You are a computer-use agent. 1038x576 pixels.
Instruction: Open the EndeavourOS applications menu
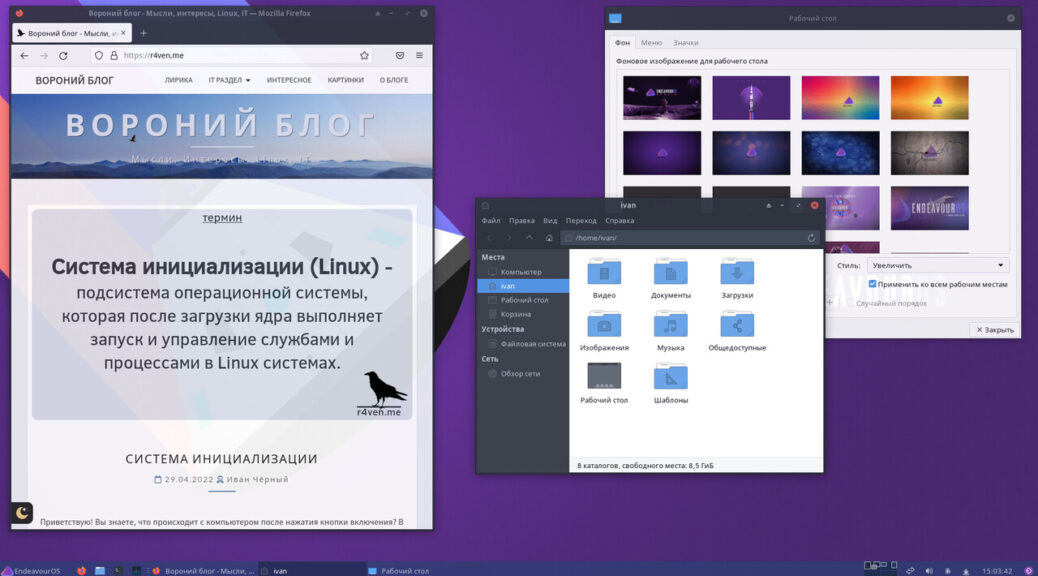point(31,571)
